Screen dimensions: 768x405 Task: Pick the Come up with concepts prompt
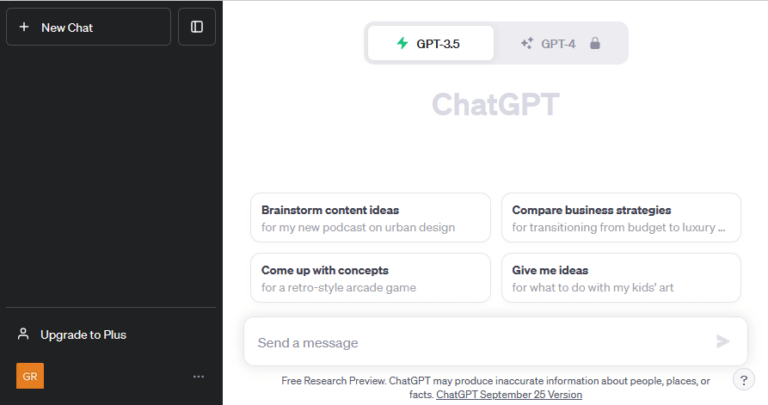pos(370,278)
